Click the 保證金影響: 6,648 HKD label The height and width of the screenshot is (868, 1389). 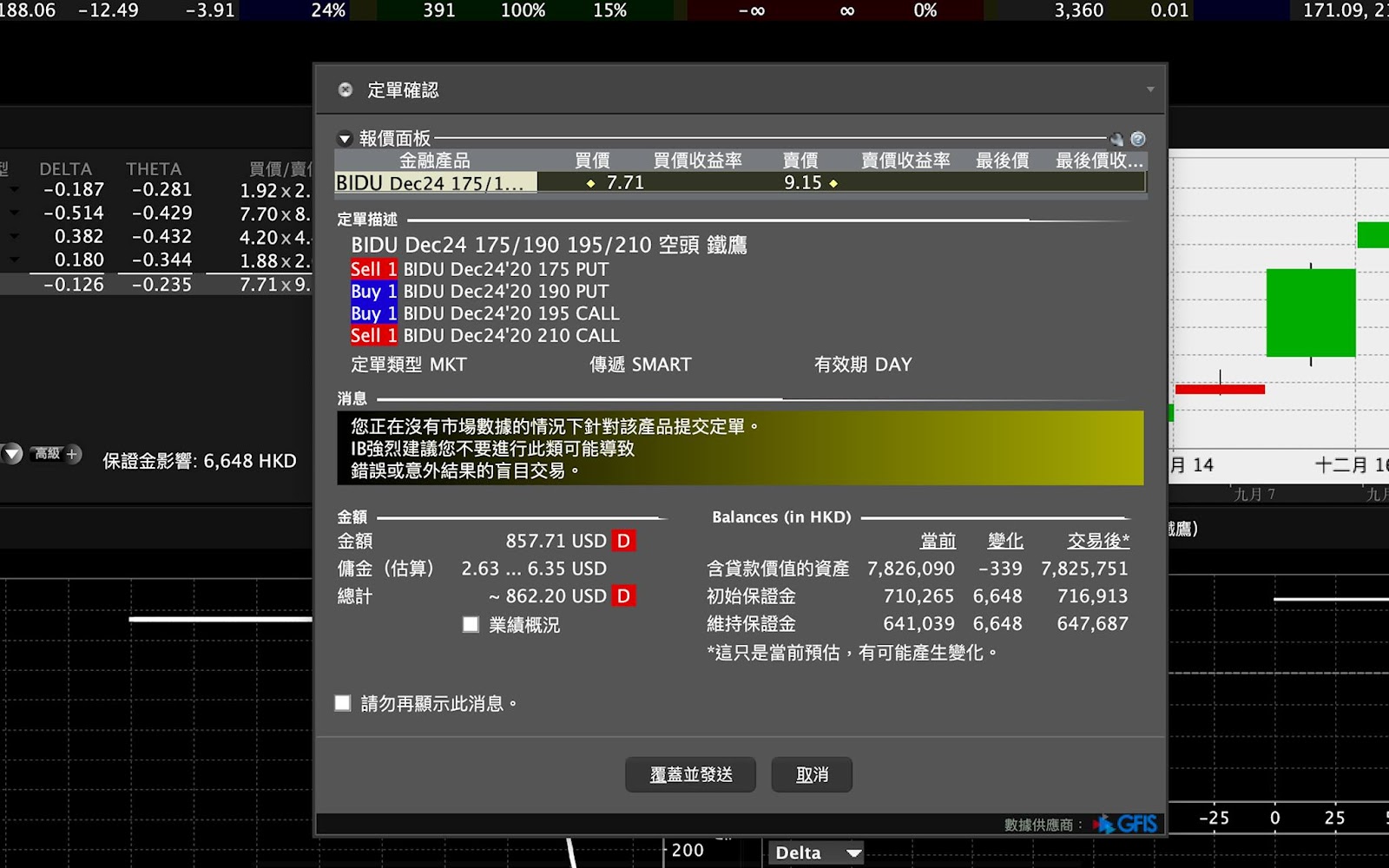point(200,461)
